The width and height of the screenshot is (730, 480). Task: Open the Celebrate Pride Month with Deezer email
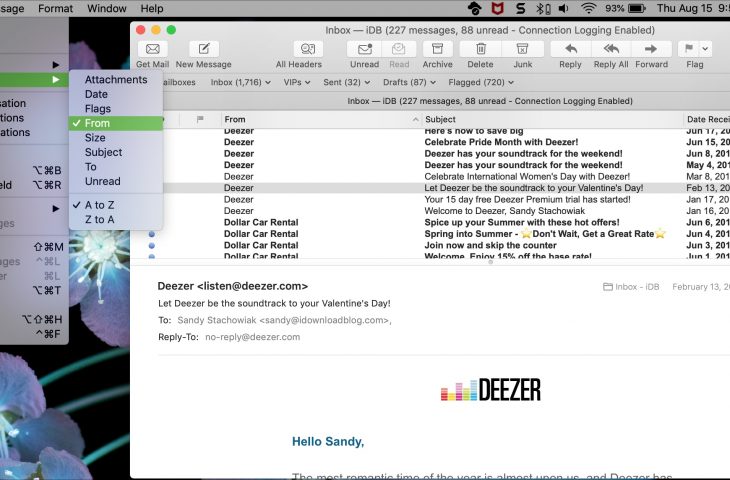coord(501,142)
